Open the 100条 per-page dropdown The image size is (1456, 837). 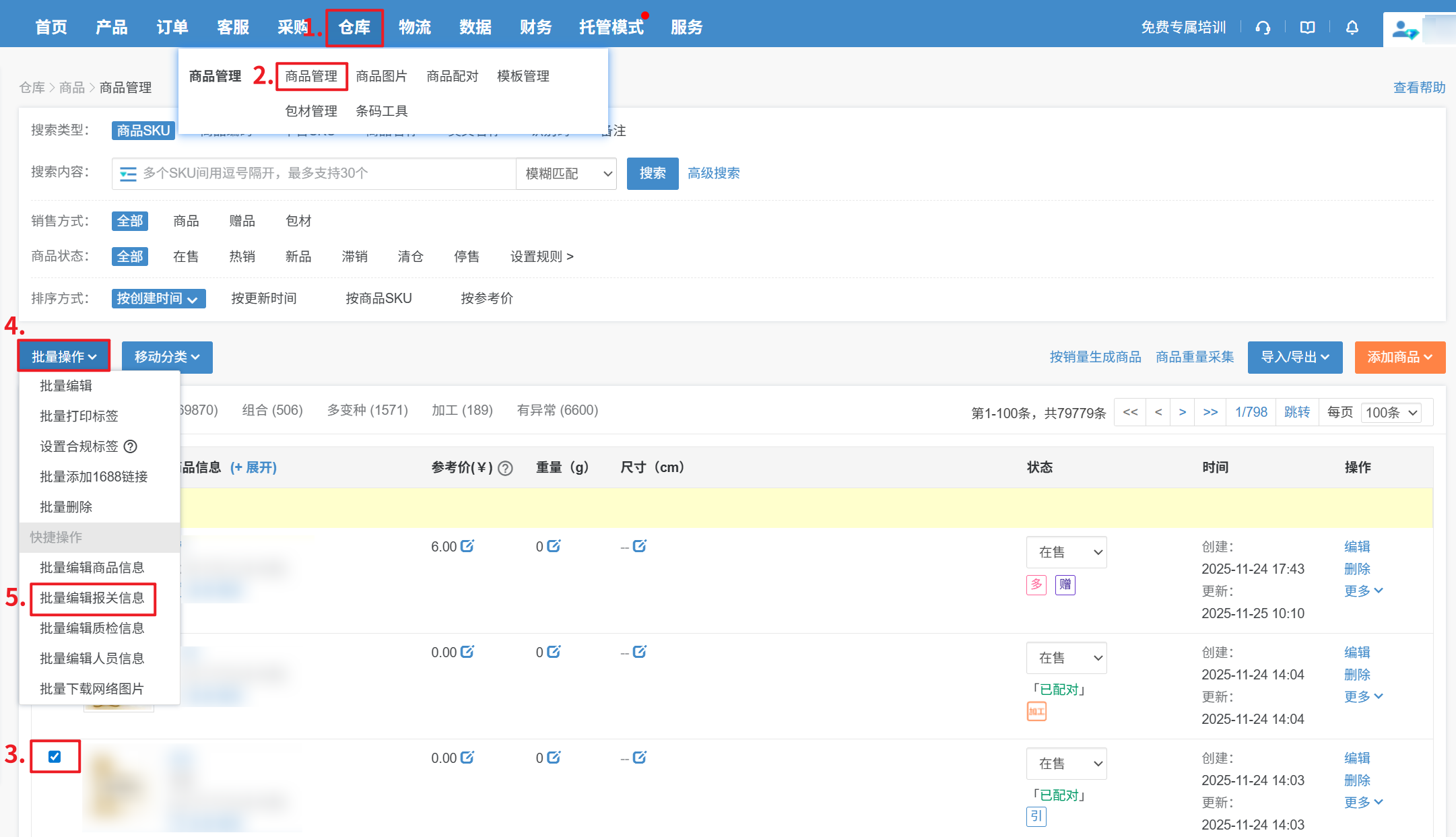tap(1391, 412)
